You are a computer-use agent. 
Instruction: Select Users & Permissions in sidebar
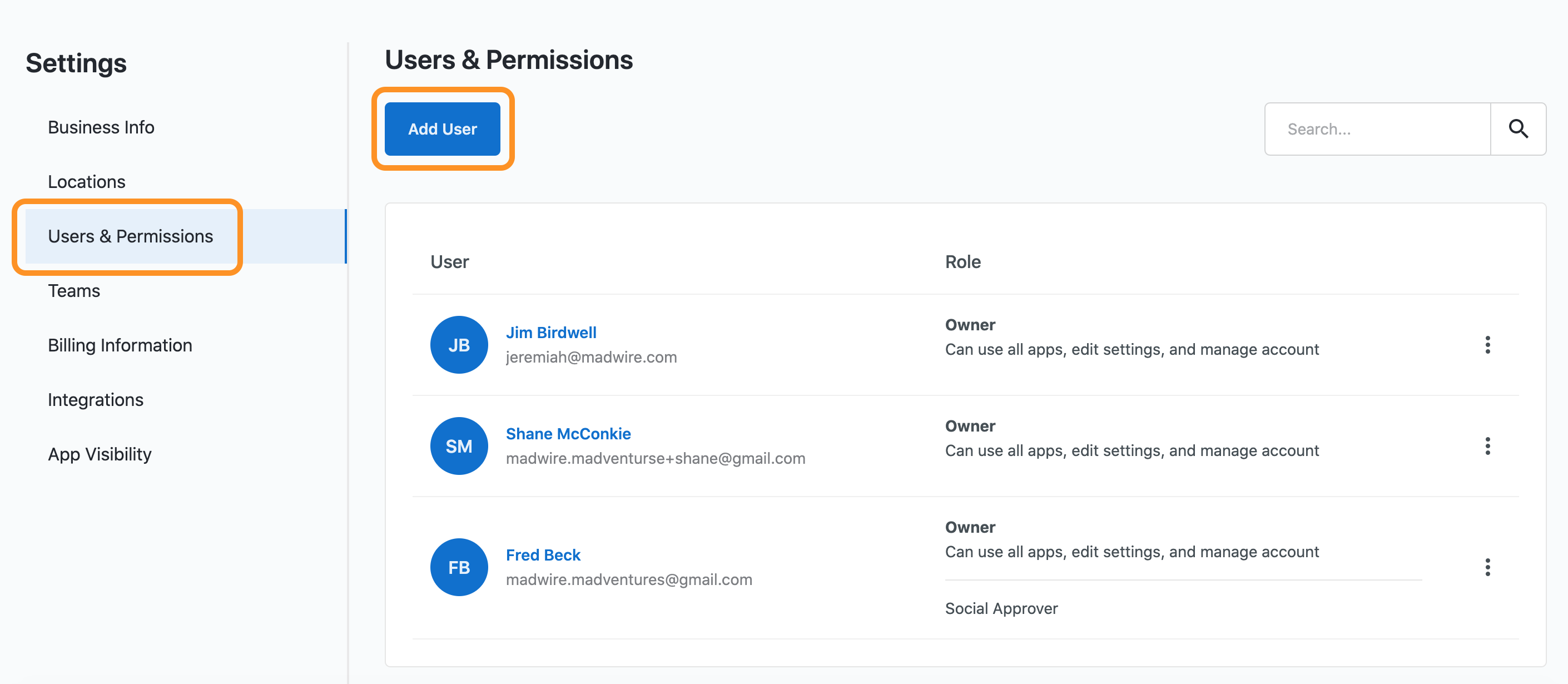tap(130, 236)
